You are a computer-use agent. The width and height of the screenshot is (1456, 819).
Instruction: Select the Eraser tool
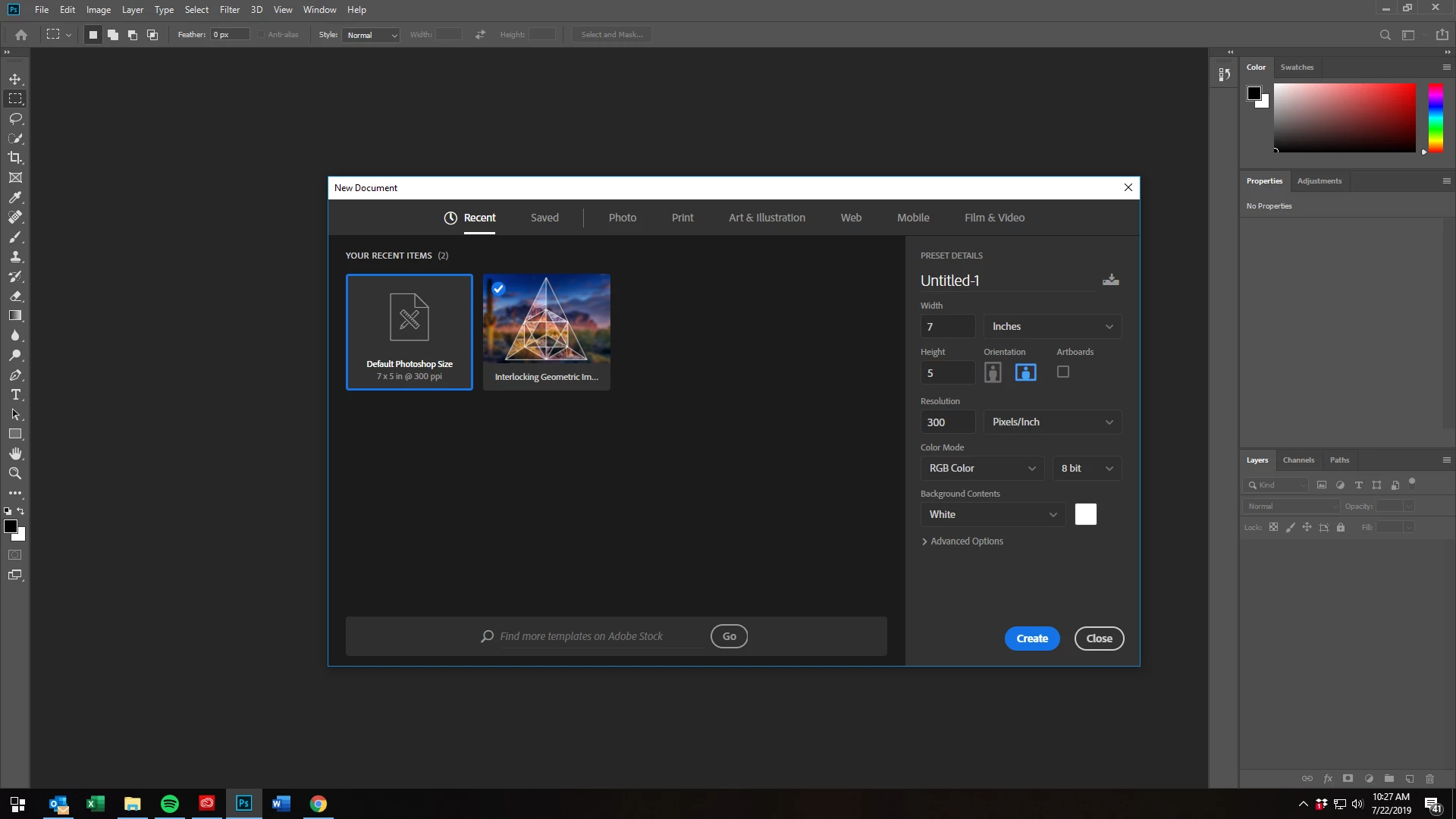pyautogui.click(x=15, y=296)
